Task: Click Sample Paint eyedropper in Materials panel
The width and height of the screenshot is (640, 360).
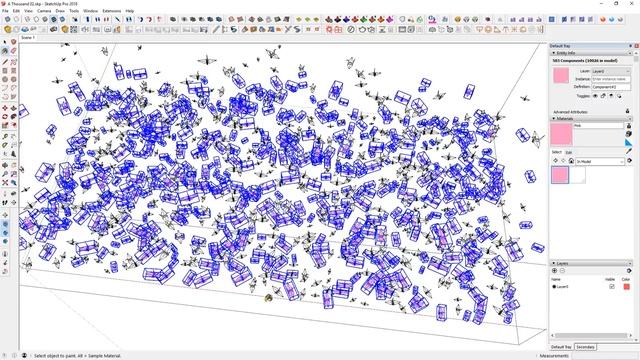Action: (x=629, y=151)
